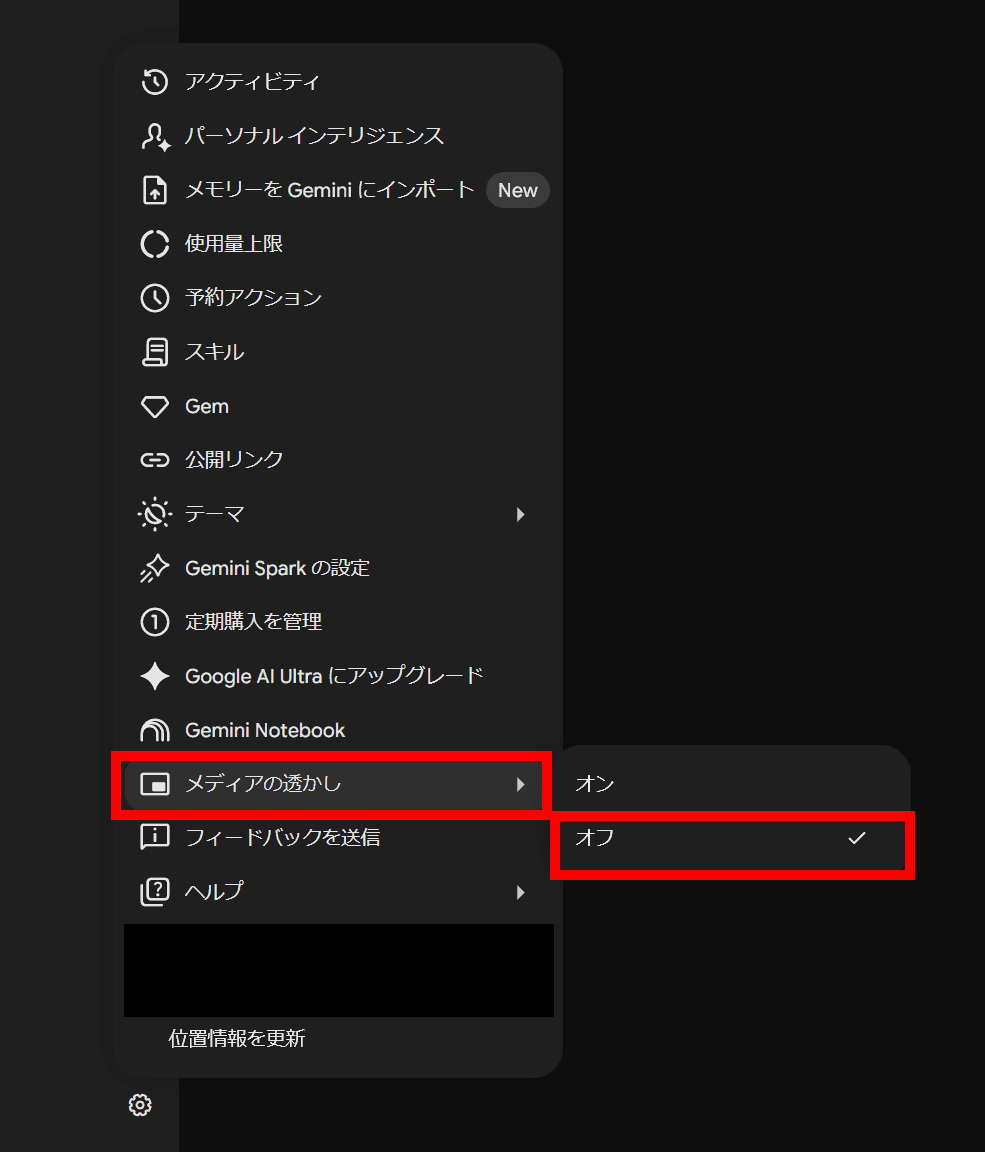Click the scheduled actions clock icon
This screenshot has height=1152, width=985.
[154, 298]
